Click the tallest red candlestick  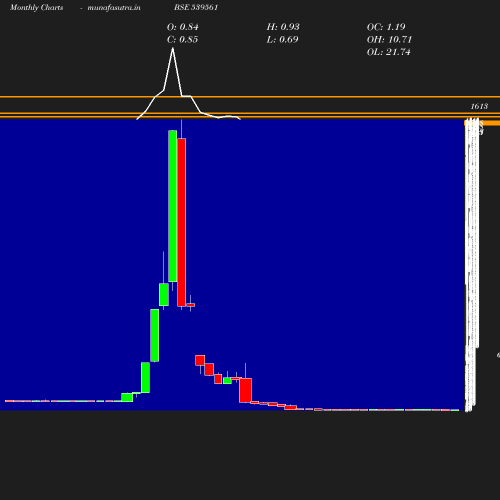pyautogui.click(x=182, y=222)
